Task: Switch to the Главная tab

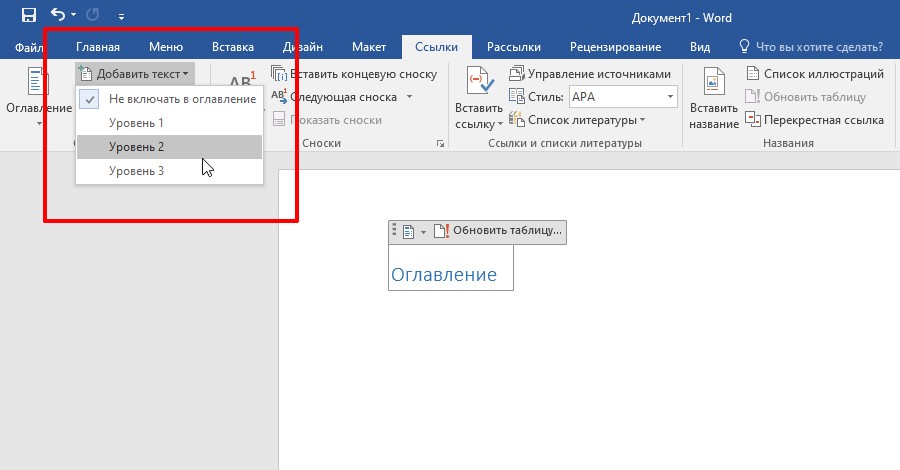Action: coord(98,47)
